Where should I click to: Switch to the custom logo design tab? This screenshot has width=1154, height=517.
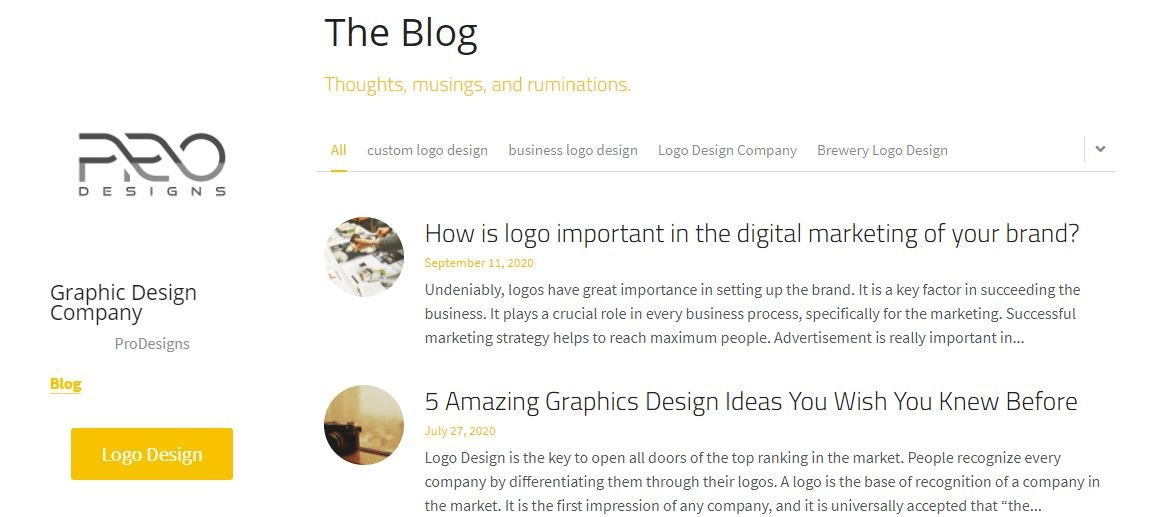(427, 150)
